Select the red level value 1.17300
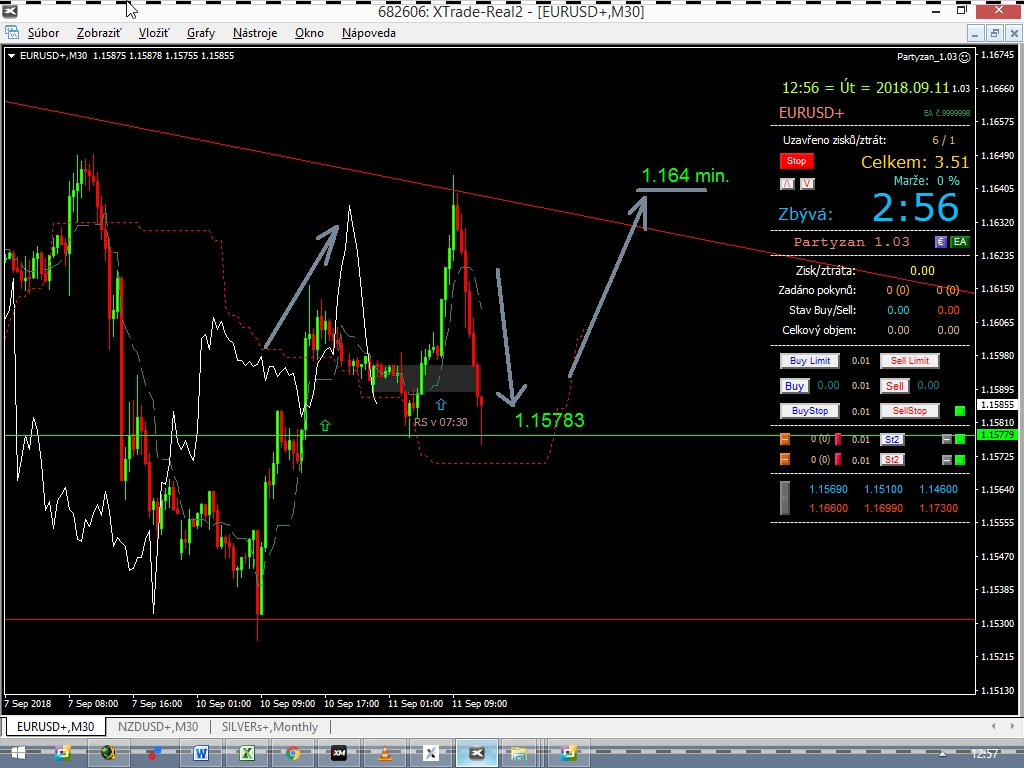1024x768 pixels. point(938,508)
